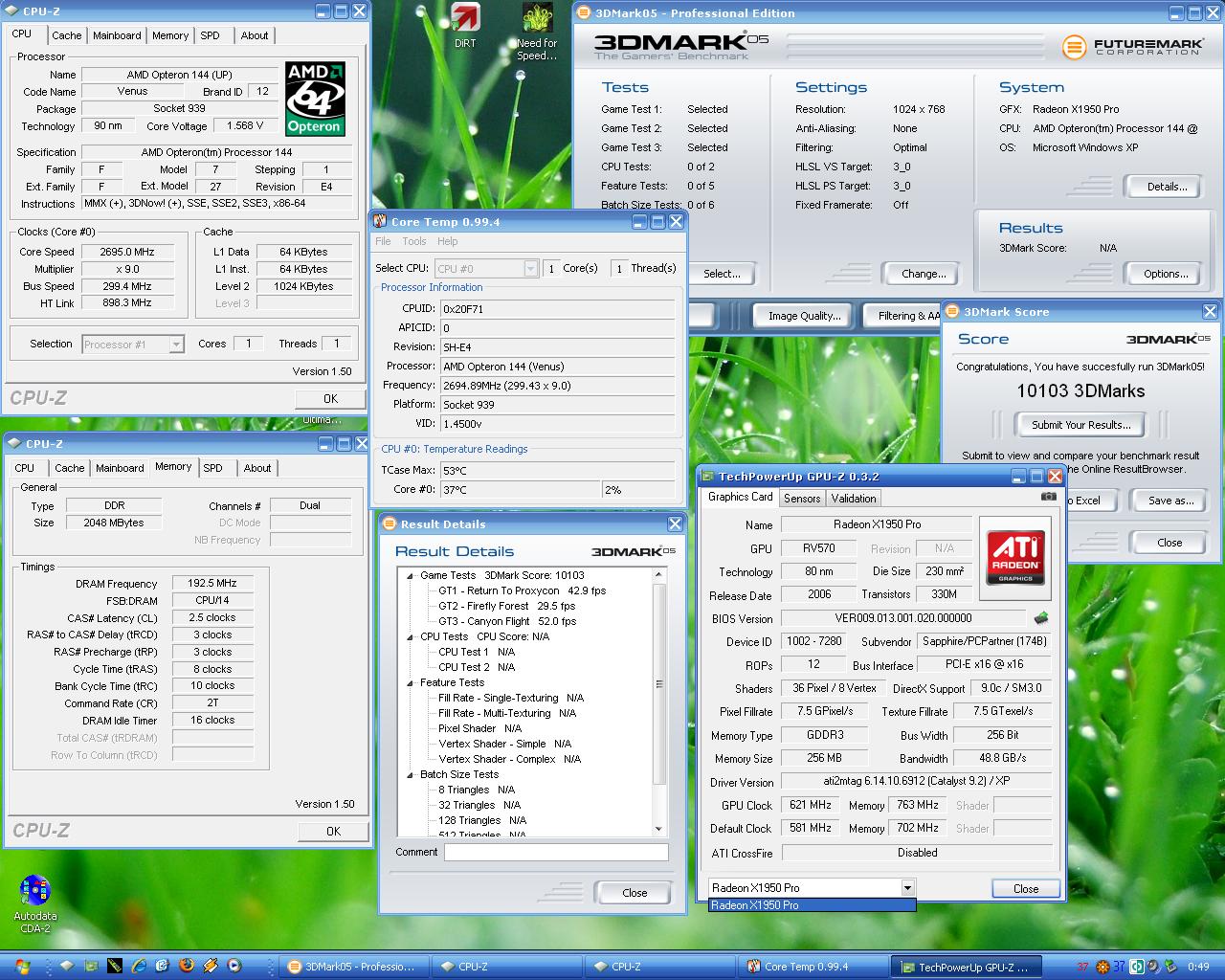Click the taskbar clock showing 0:49
The width and height of the screenshot is (1225, 980).
[1198, 967]
